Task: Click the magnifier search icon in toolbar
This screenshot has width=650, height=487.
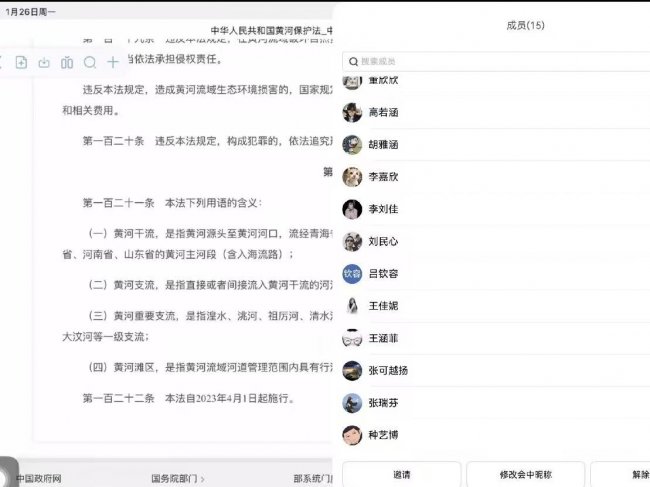Action: pos(90,62)
